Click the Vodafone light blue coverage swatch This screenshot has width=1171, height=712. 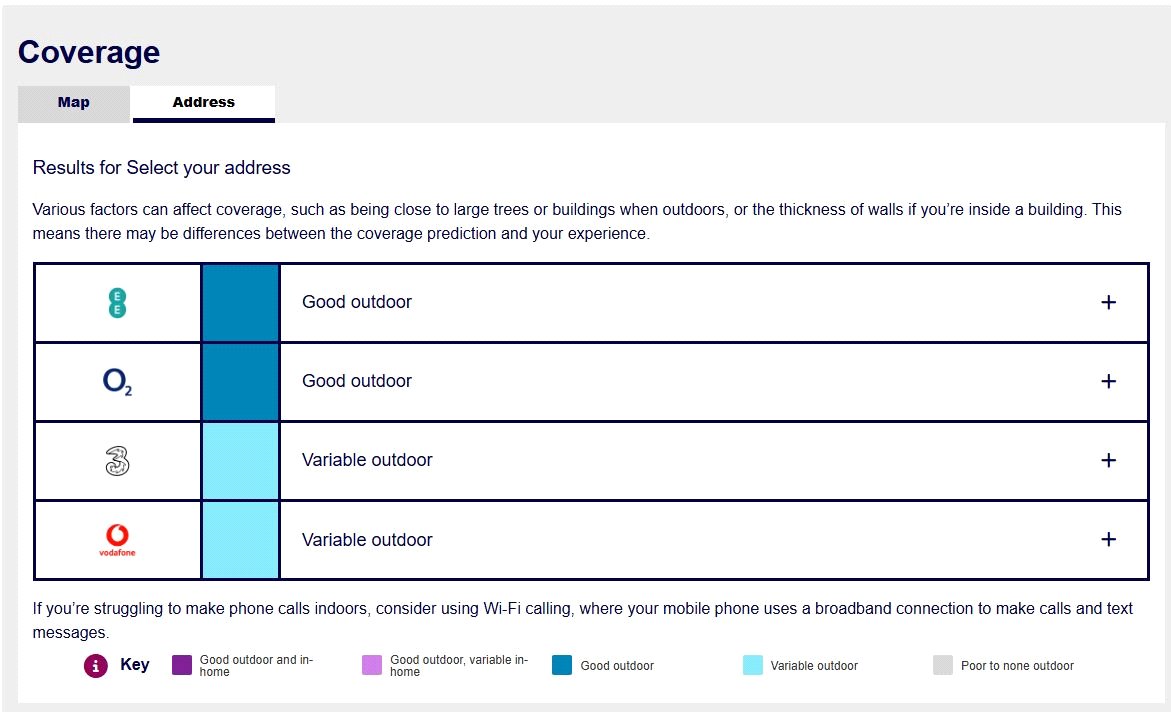pos(240,540)
